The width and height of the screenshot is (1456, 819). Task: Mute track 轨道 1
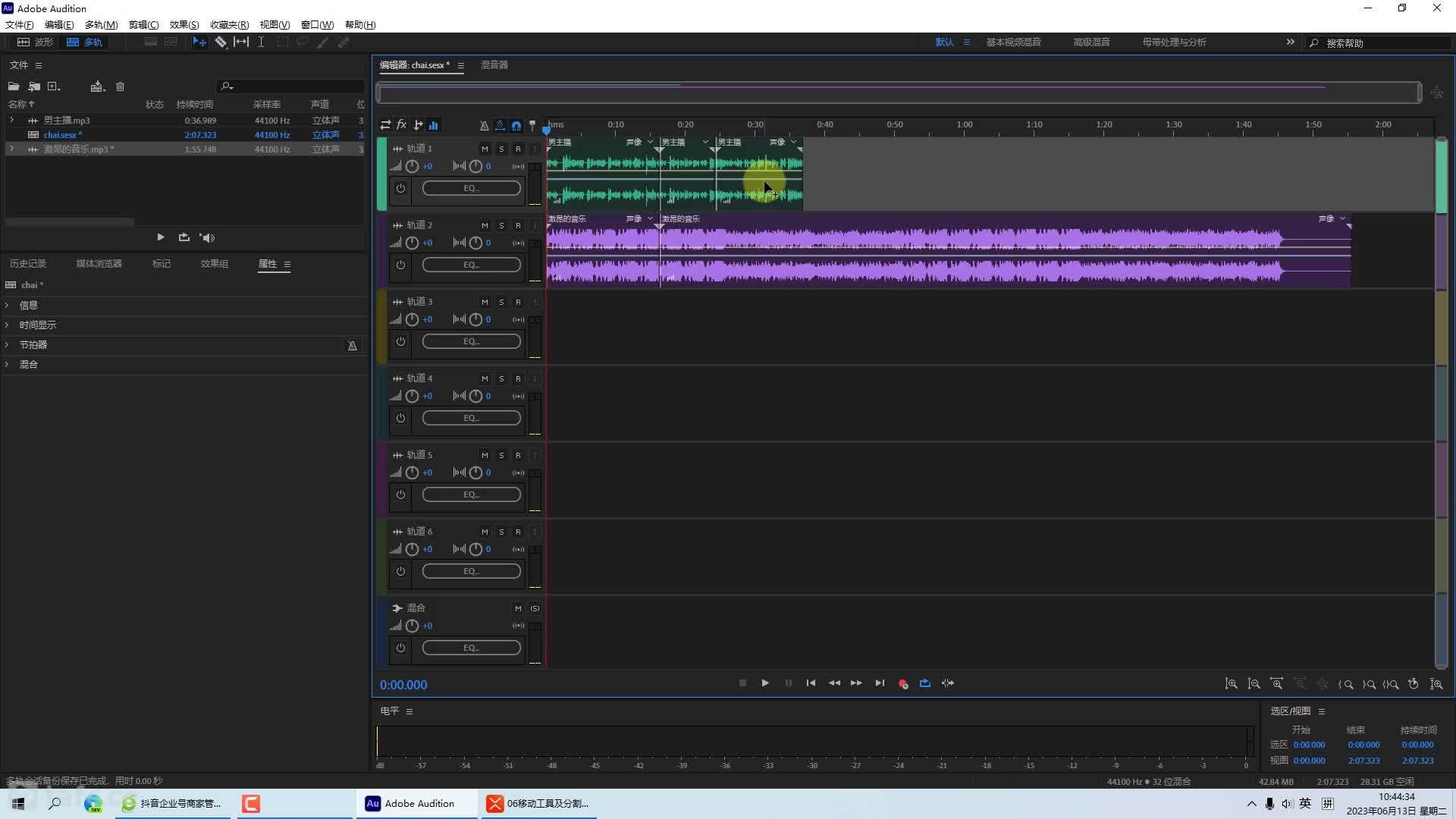[x=485, y=149]
